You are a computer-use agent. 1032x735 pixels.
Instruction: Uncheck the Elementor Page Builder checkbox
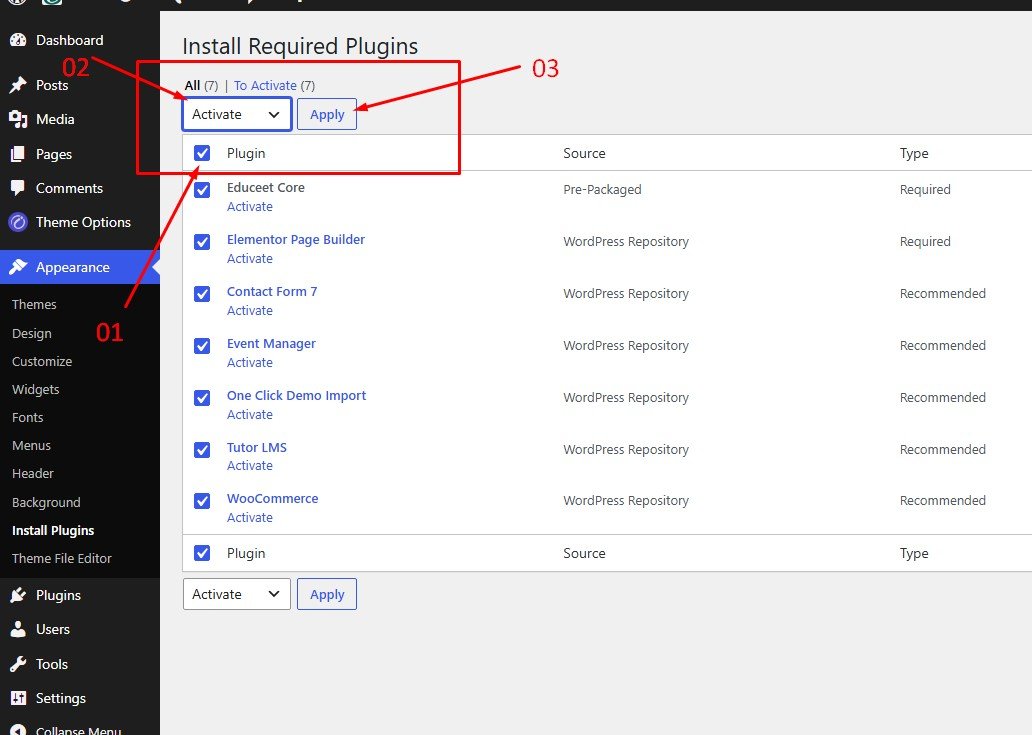click(x=202, y=242)
